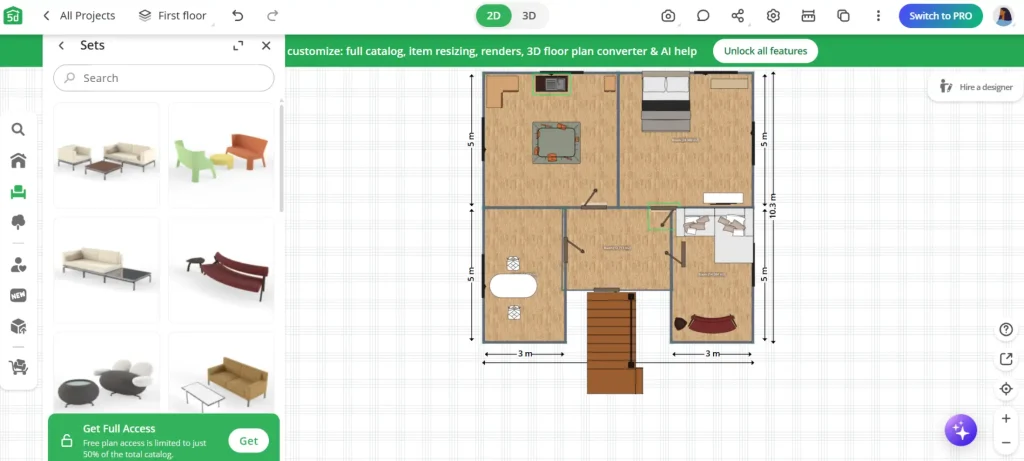Image resolution: width=1024 pixels, height=461 pixels.
Task: Select the furniture sofa category icon
Action: [18, 192]
